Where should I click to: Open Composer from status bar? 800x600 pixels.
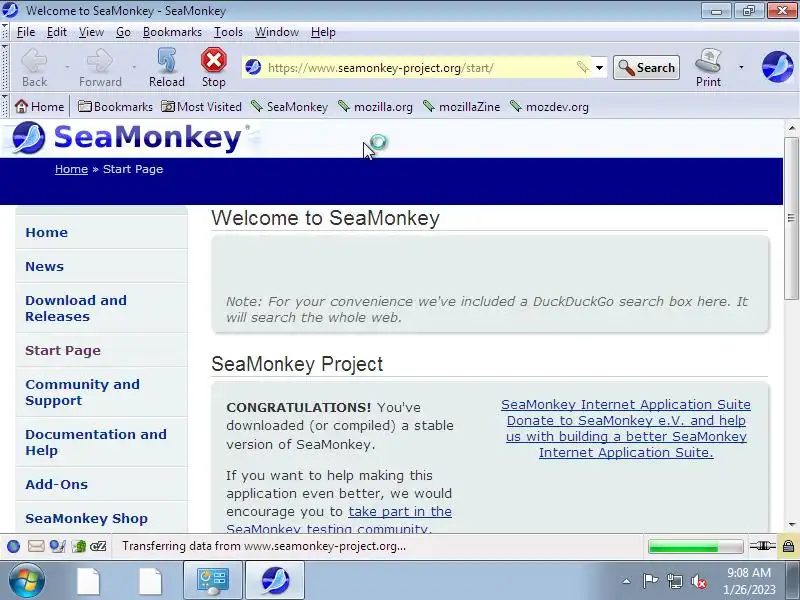57,546
